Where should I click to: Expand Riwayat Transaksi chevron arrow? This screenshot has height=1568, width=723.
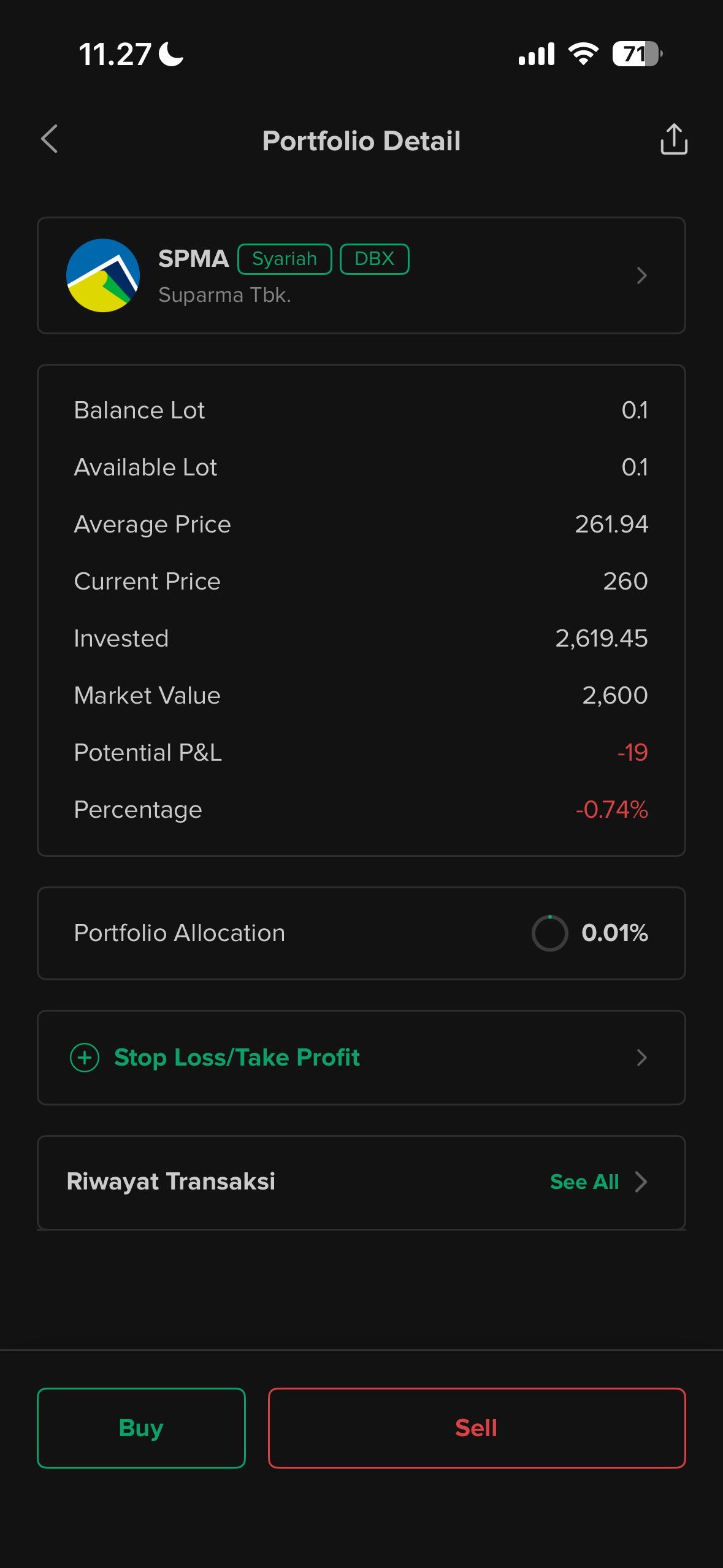click(641, 1182)
